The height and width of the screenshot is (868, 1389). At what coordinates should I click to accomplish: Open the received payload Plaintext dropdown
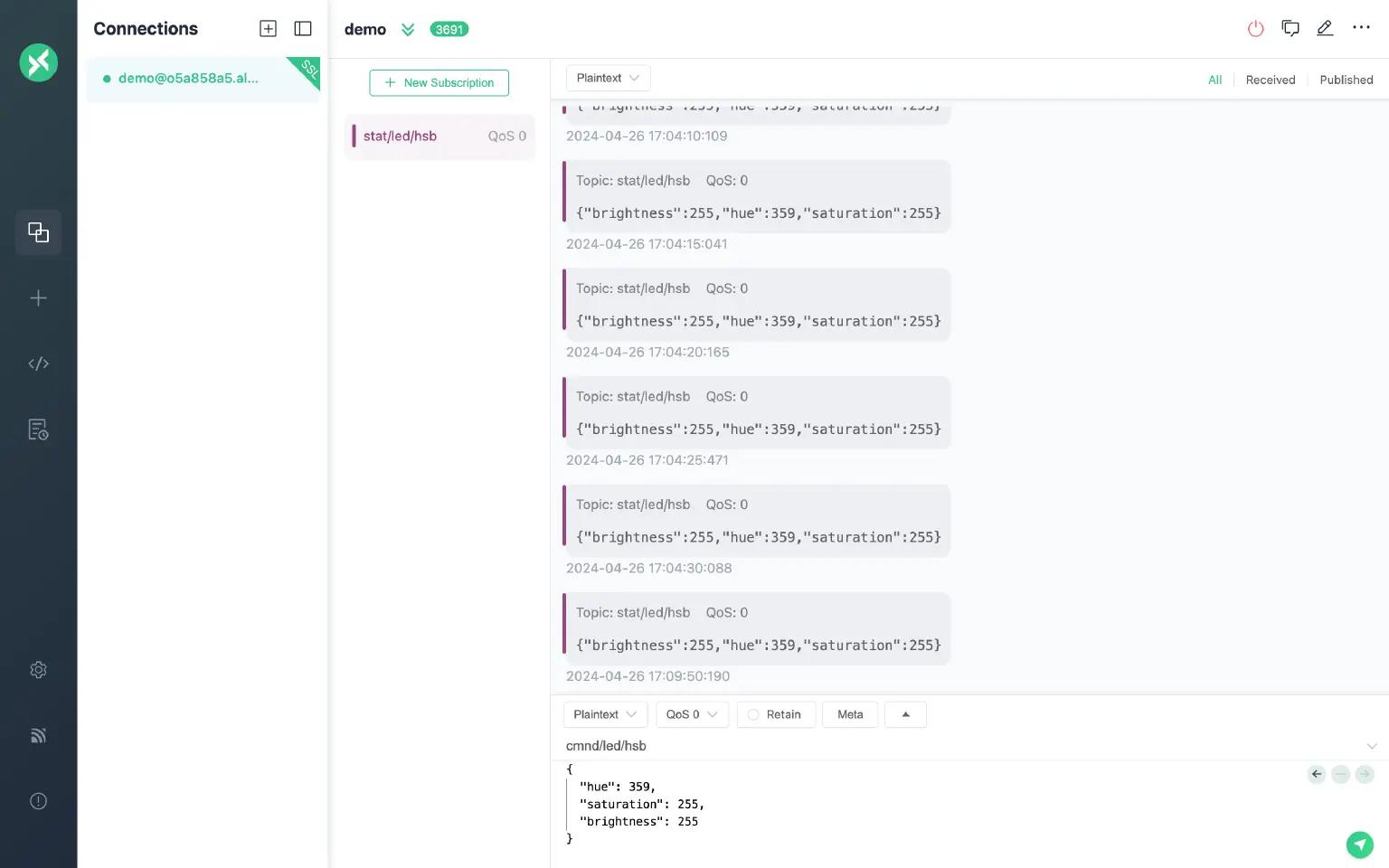[x=608, y=78]
